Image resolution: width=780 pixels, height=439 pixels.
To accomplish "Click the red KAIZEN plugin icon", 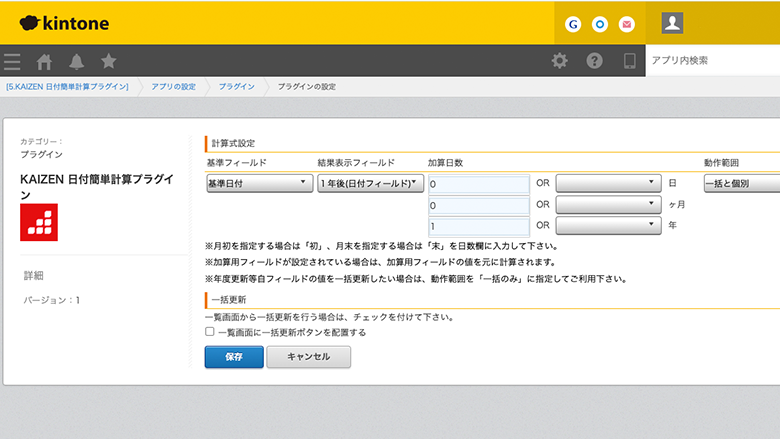I will 39,222.
